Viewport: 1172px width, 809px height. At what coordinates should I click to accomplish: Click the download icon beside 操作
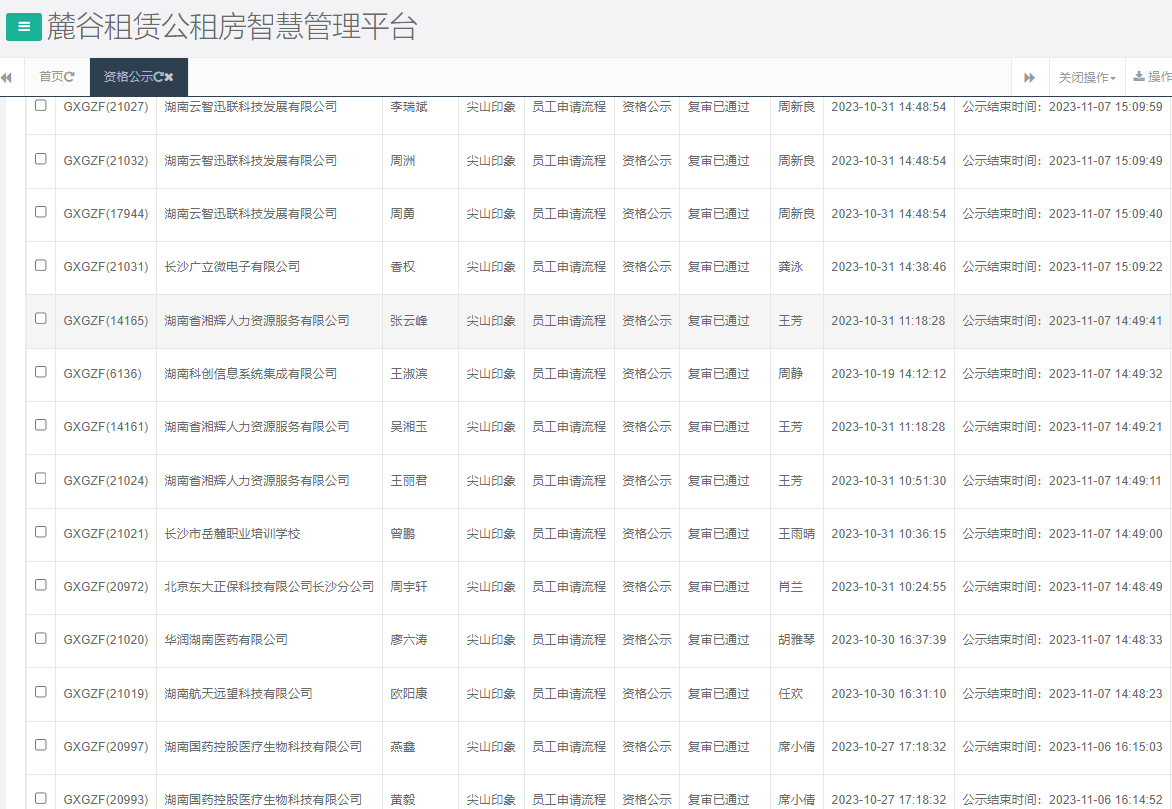click(x=1138, y=76)
